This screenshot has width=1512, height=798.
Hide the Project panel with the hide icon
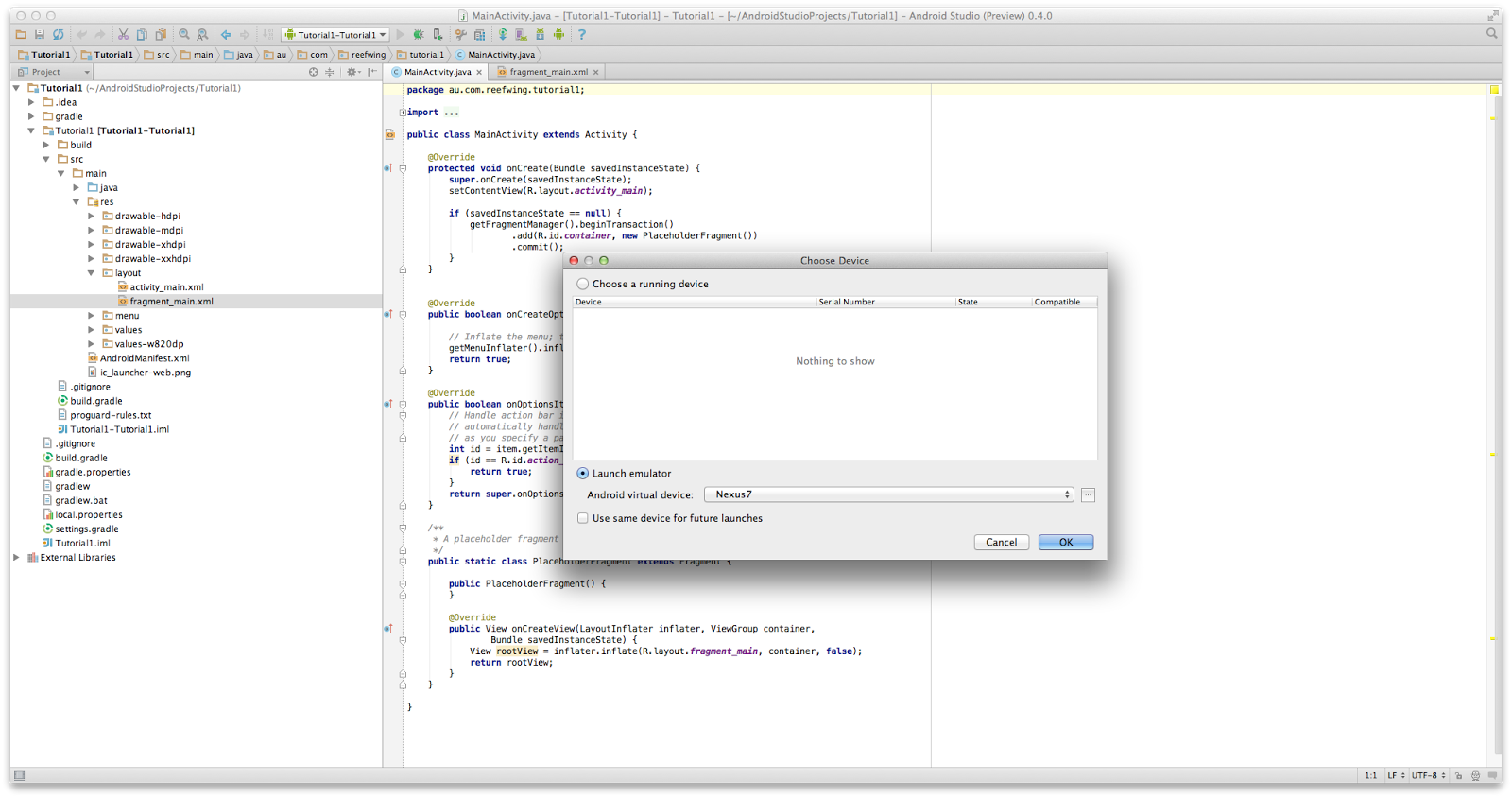point(372,72)
